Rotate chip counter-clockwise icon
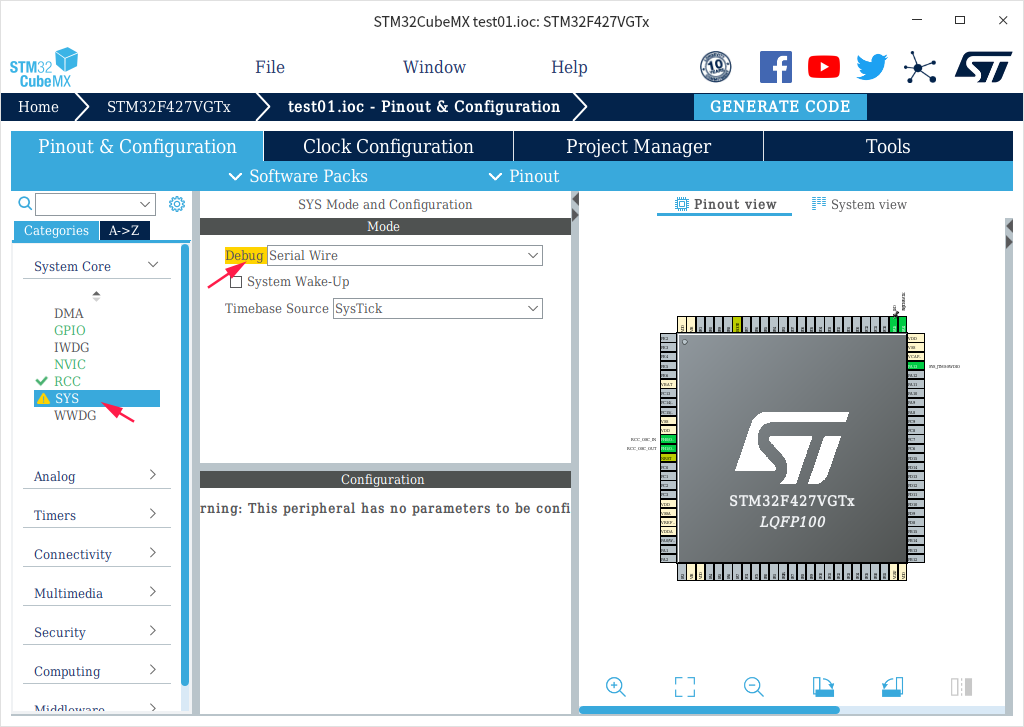Viewport: 1024px width, 727px height. pos(892,687)
